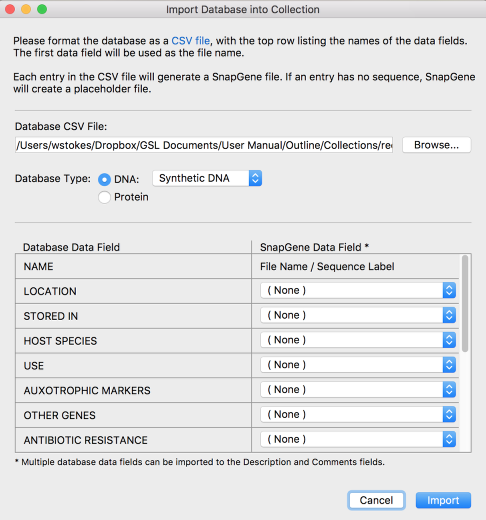The image size is (486, 520).
Task: Close the dialog with red button
Action: tap(10, 9)
